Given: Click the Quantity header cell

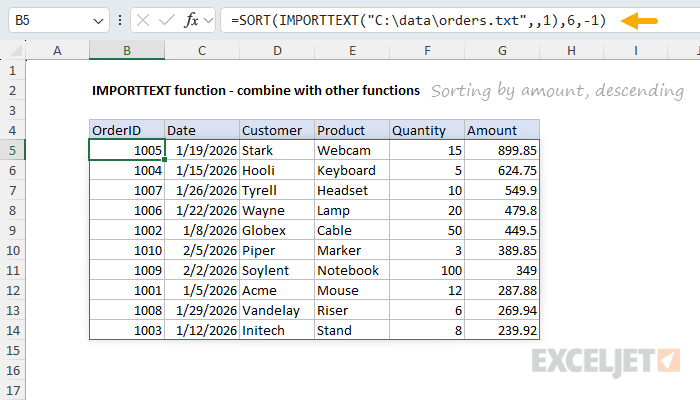Looking at the screenshot, I should [x=427, y=130].
